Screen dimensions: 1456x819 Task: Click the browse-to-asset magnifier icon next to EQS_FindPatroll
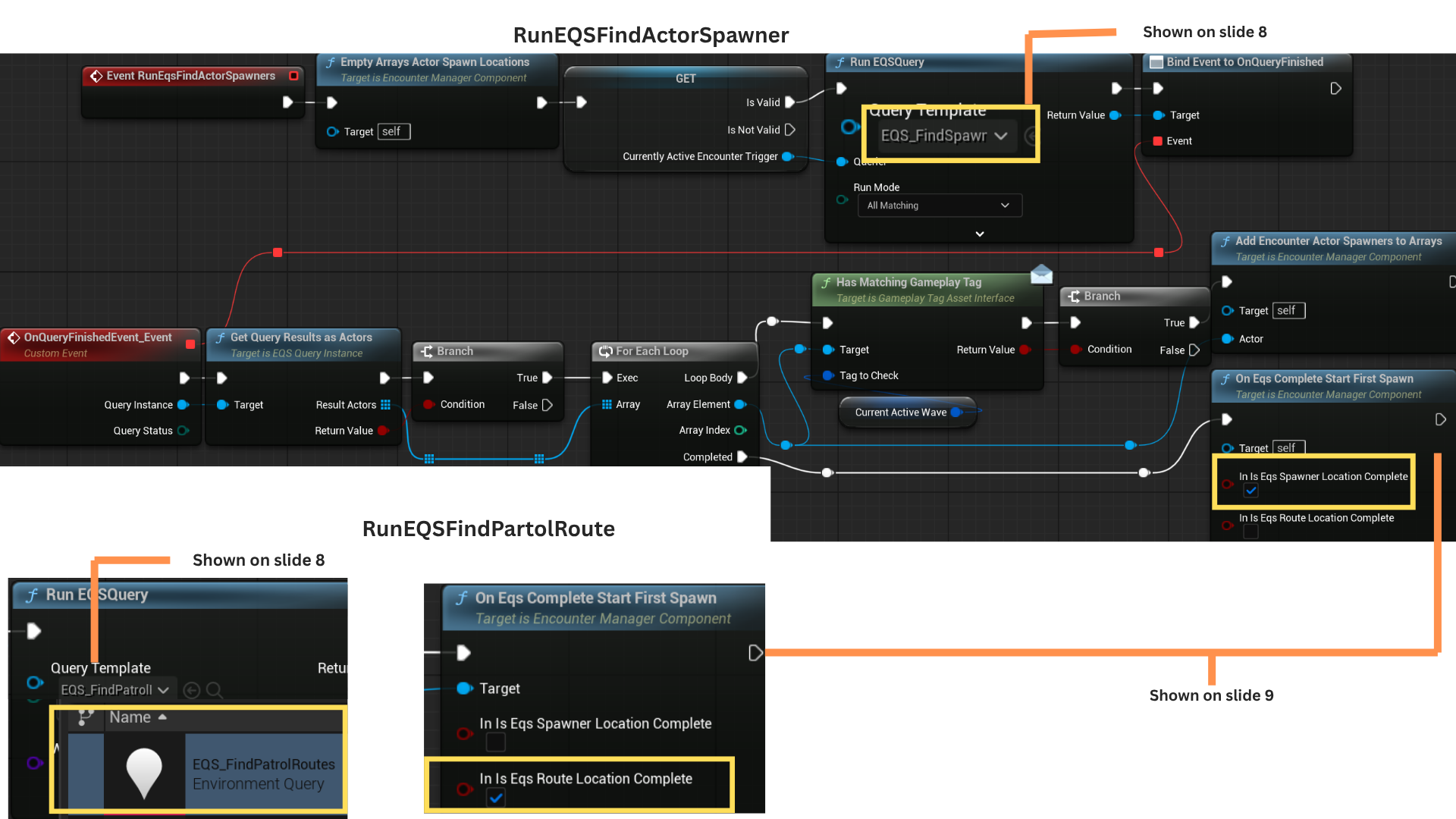pos(215,690)
